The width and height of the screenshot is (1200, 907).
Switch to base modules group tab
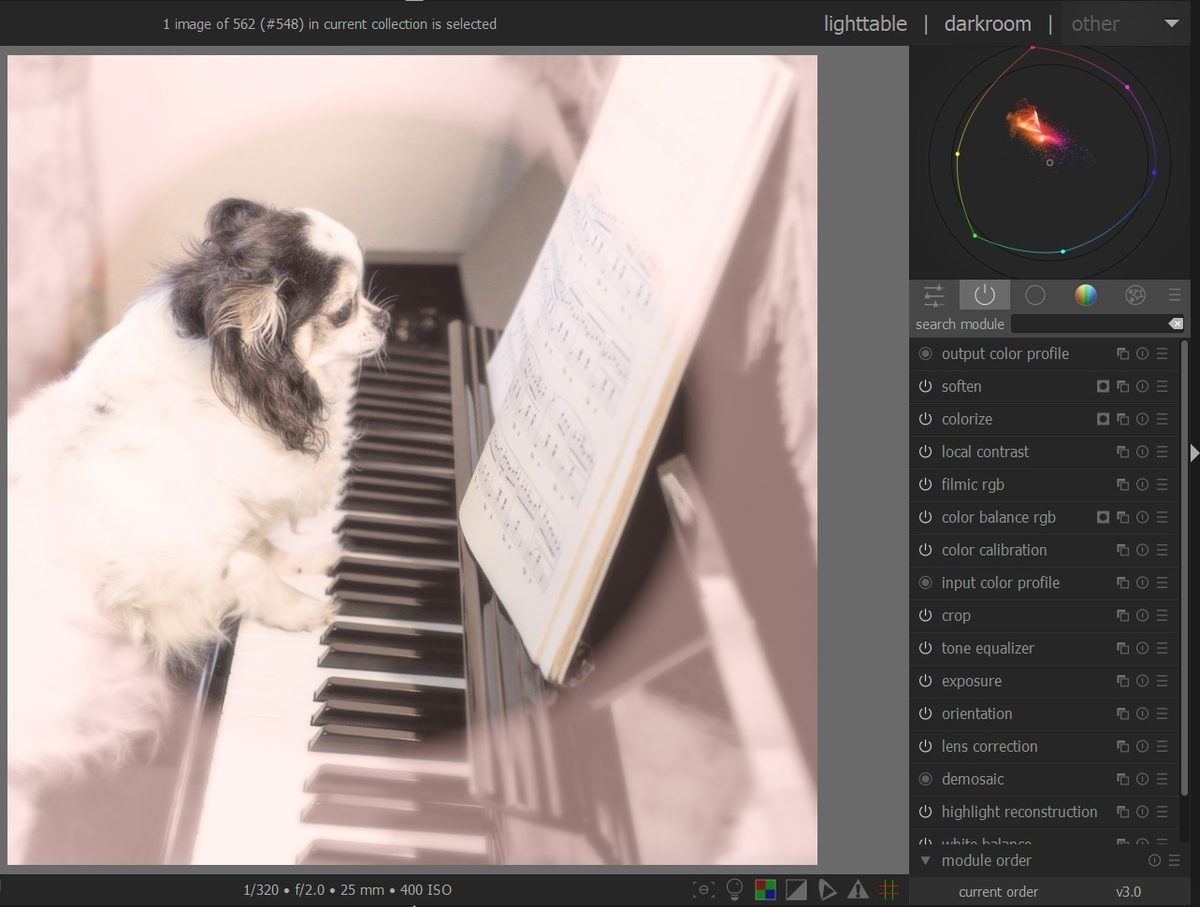pyautogui.click(x=1035, y=295)
